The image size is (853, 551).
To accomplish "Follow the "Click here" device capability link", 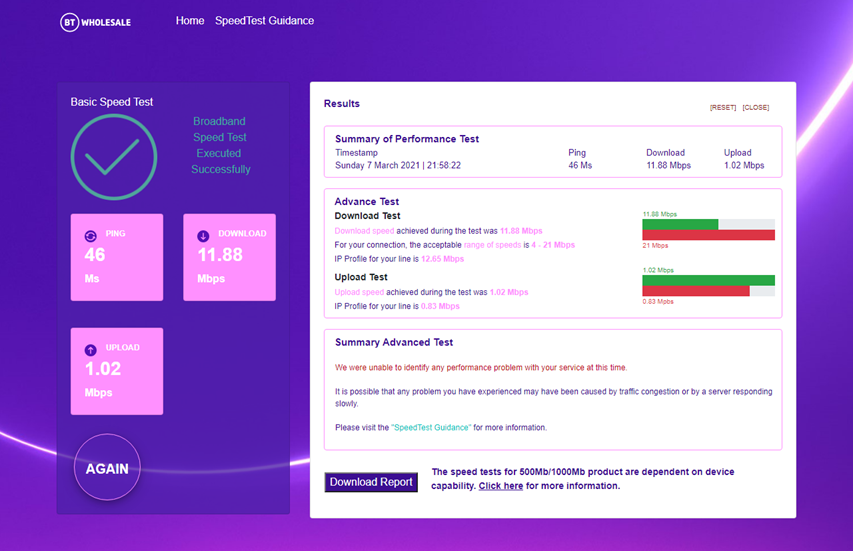I will 500,486.
